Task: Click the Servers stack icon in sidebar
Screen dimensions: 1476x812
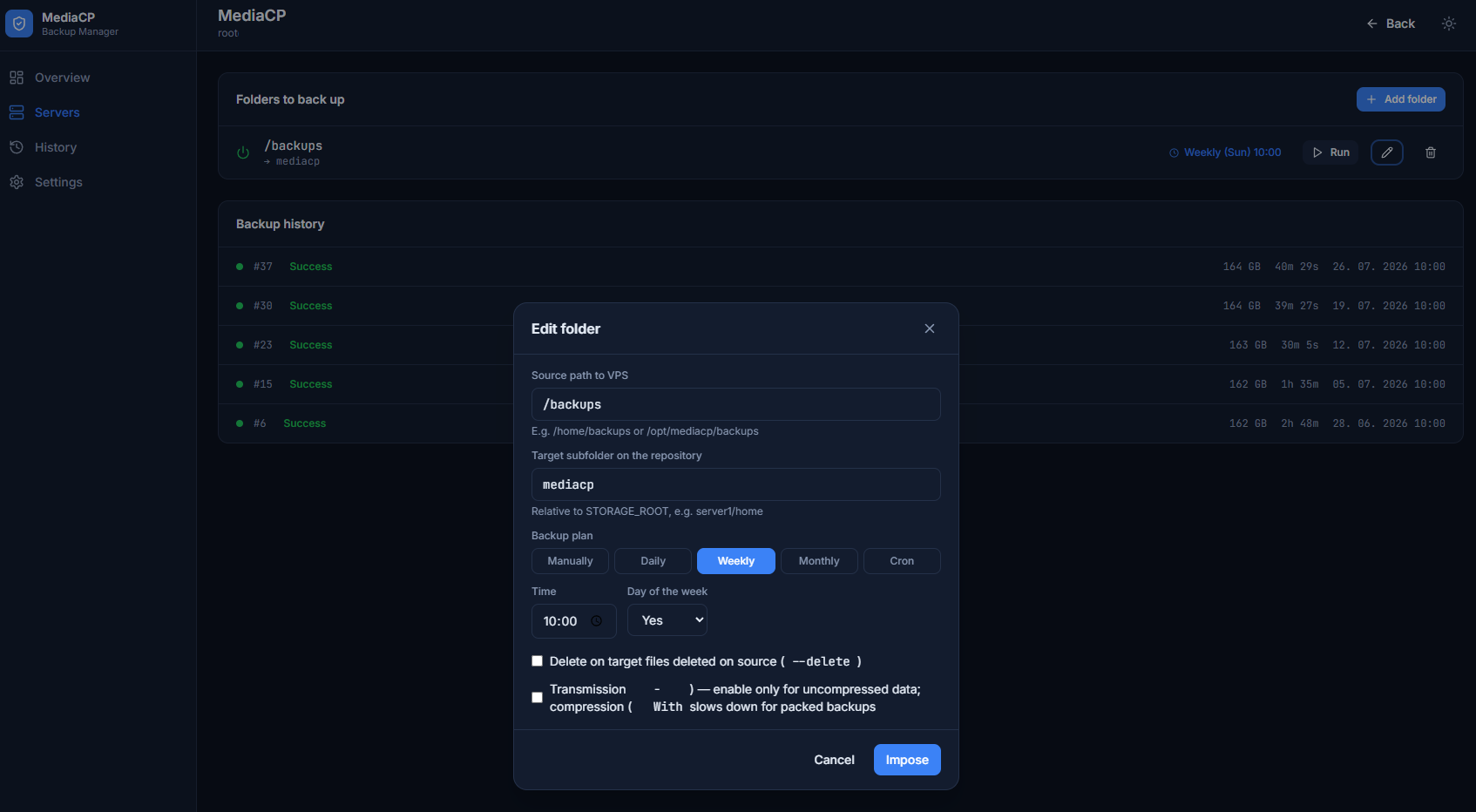Action: [17, 112]
